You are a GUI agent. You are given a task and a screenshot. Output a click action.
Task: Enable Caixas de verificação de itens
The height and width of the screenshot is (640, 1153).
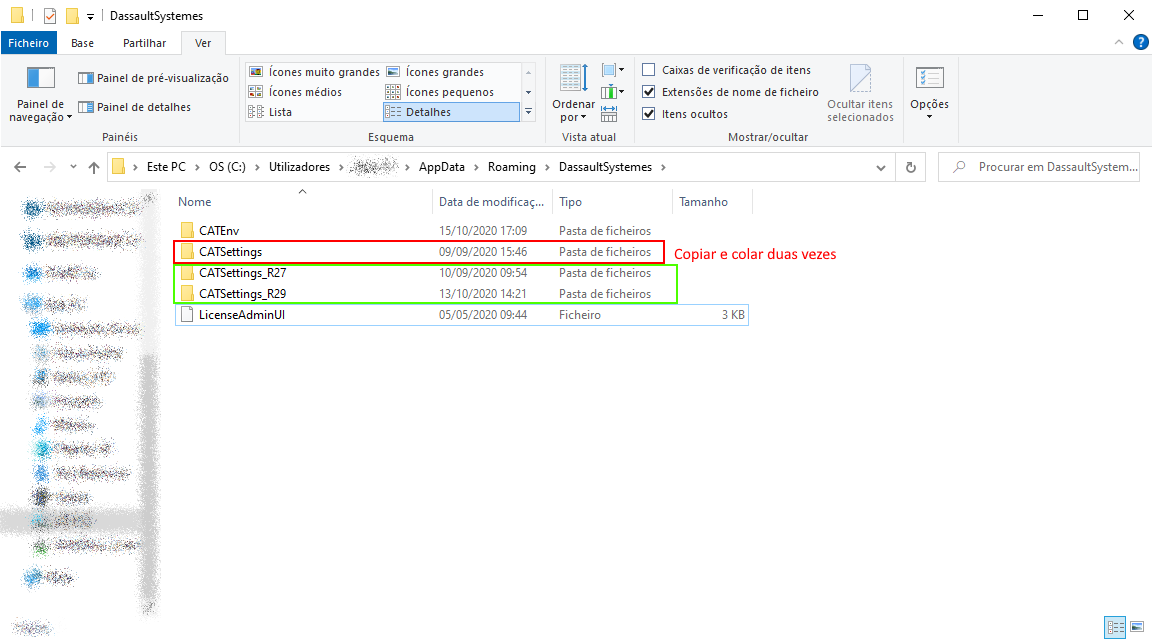click(x=649, y=70)
